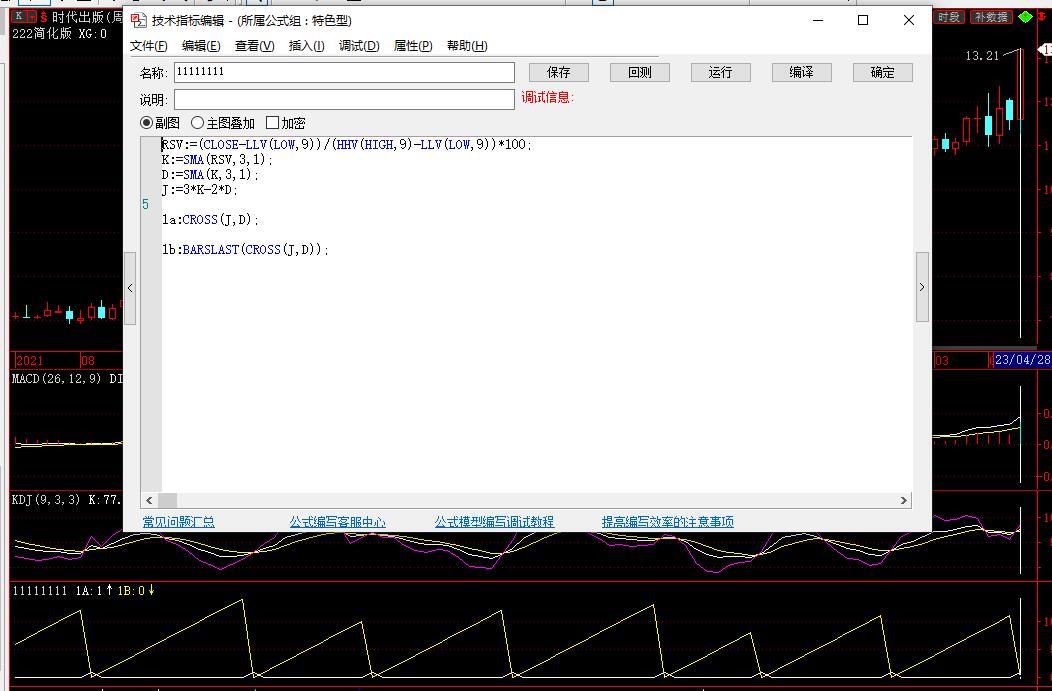Click the 222简化版 XG:0 label in the chart
This screenshot has height=691, width=1052.
[x=59, y=34]
